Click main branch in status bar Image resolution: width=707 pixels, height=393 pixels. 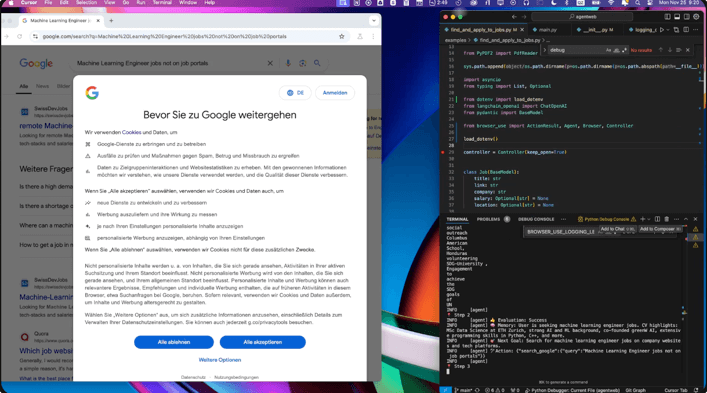[464, 390]
